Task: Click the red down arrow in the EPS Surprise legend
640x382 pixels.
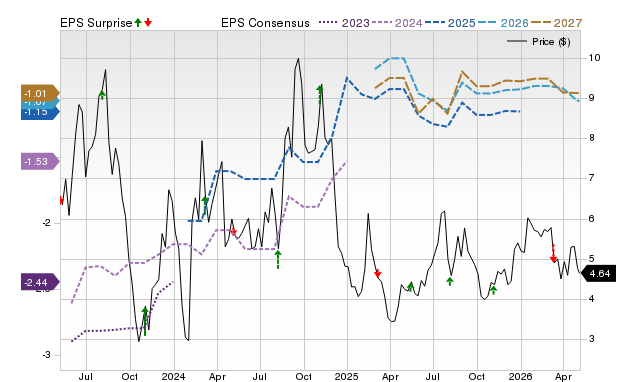Action: coord(148,22)
